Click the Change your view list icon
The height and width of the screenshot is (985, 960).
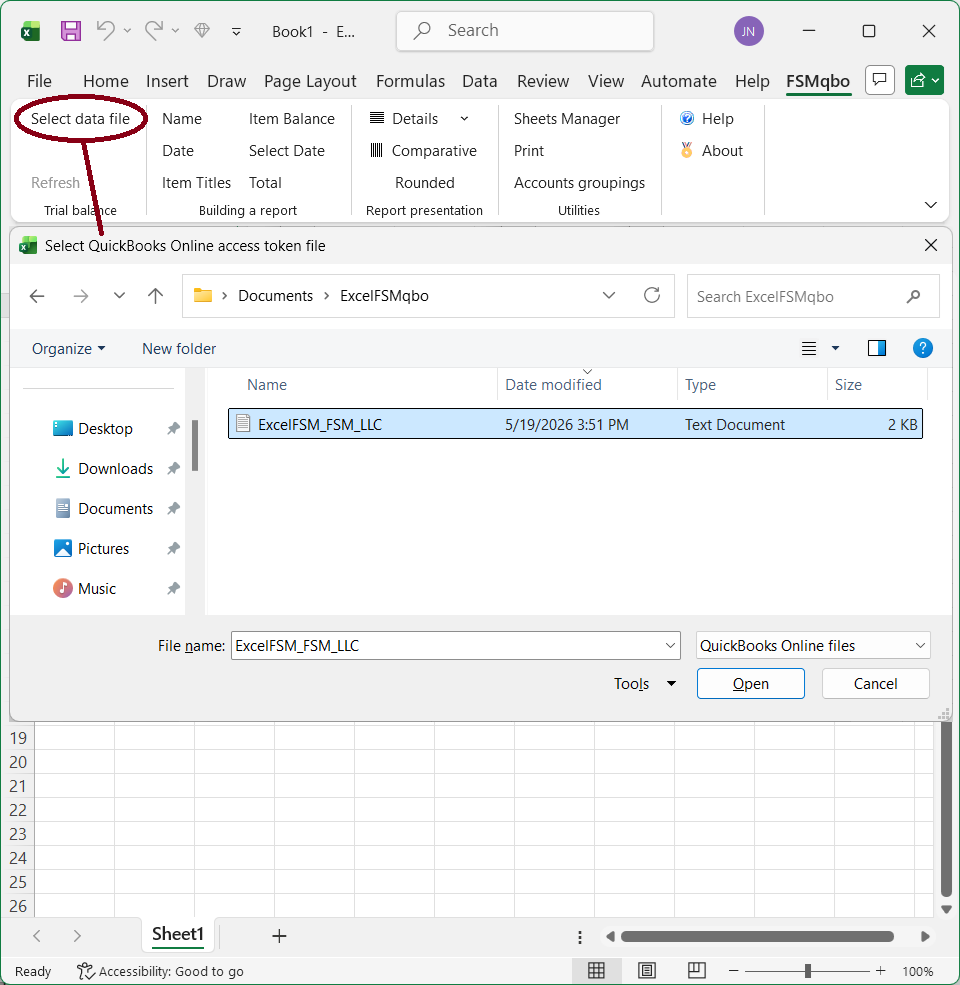click(x=809, y=349)
